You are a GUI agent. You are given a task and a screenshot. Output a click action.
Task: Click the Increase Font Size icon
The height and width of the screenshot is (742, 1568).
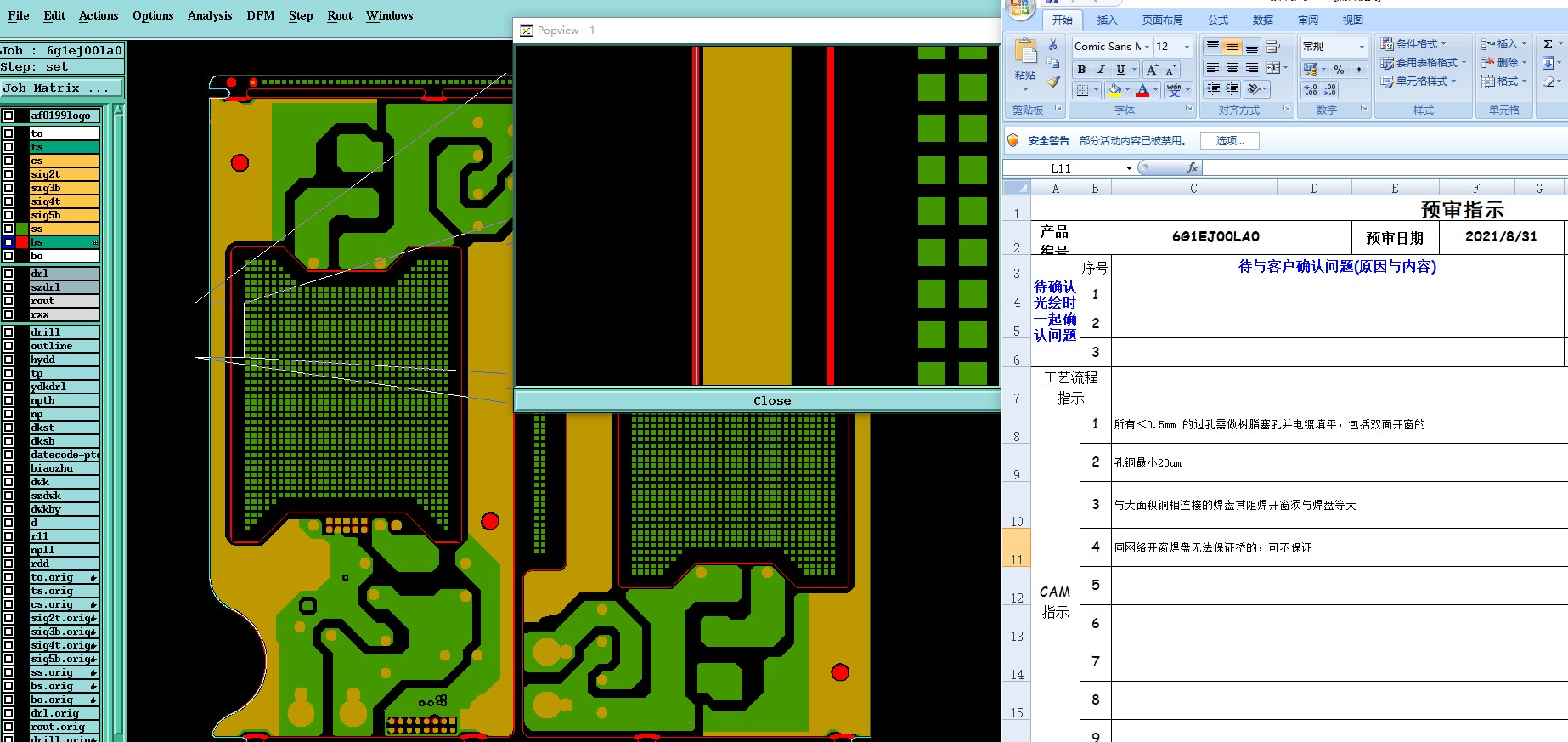(x=1152, y=70)
